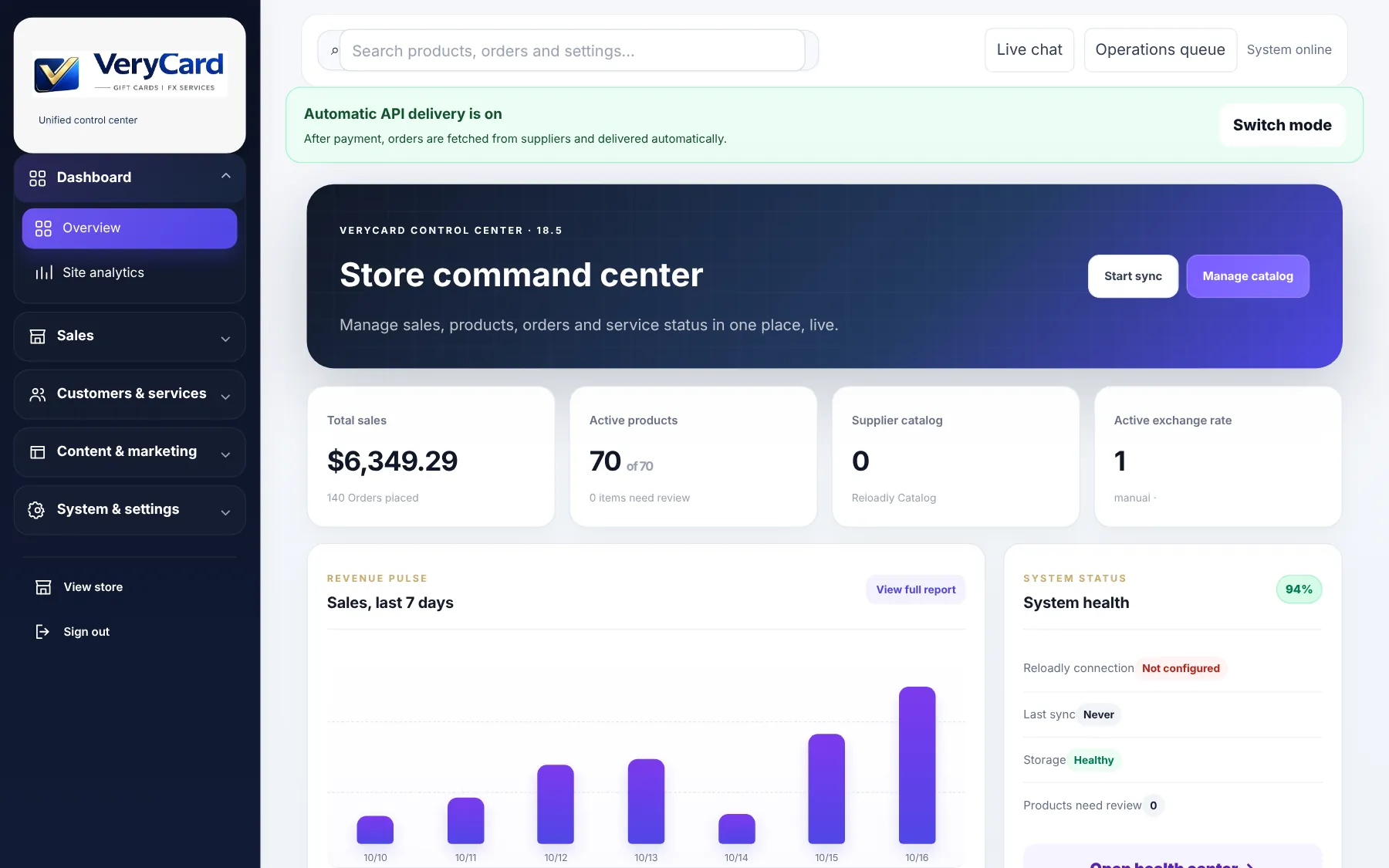The height and width of the screenshot is (868, 1389).
Task: Select Sign out in sidebar
Action: 130,632
